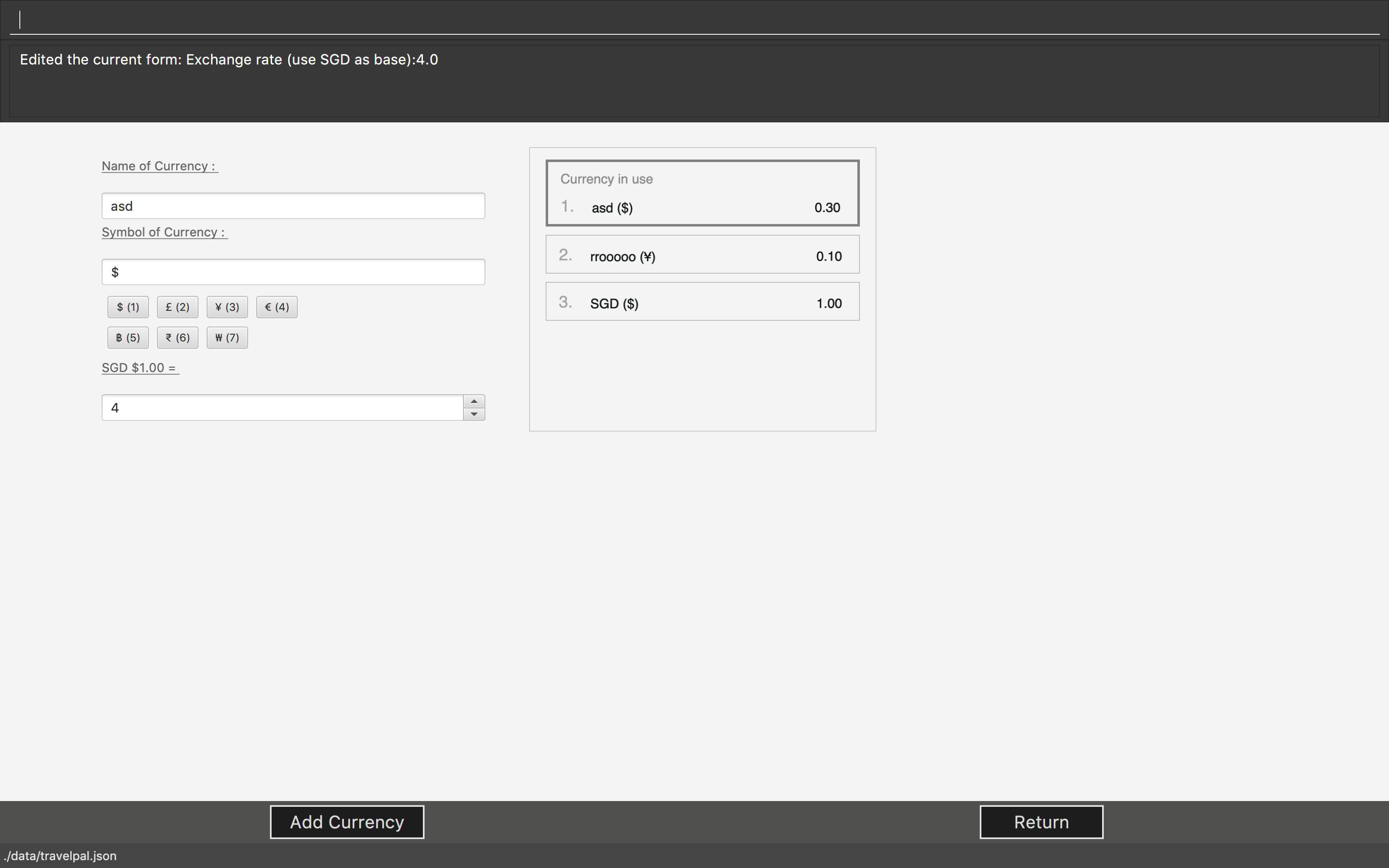Select the pound symbol (2) button

(177, 307)
